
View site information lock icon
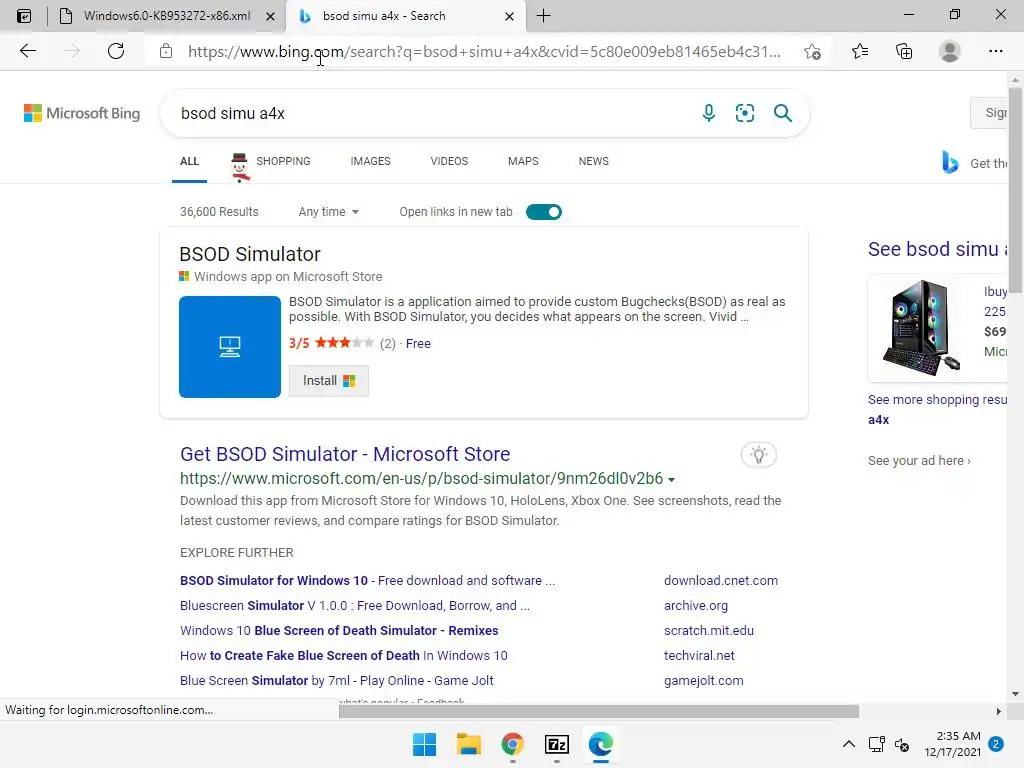166,51
